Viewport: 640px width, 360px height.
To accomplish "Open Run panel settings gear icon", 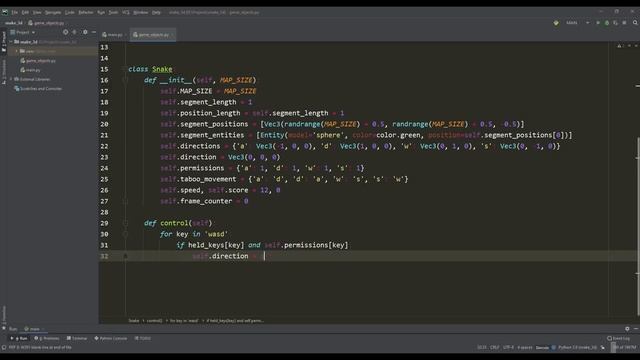I will click(x=627, y=329).
